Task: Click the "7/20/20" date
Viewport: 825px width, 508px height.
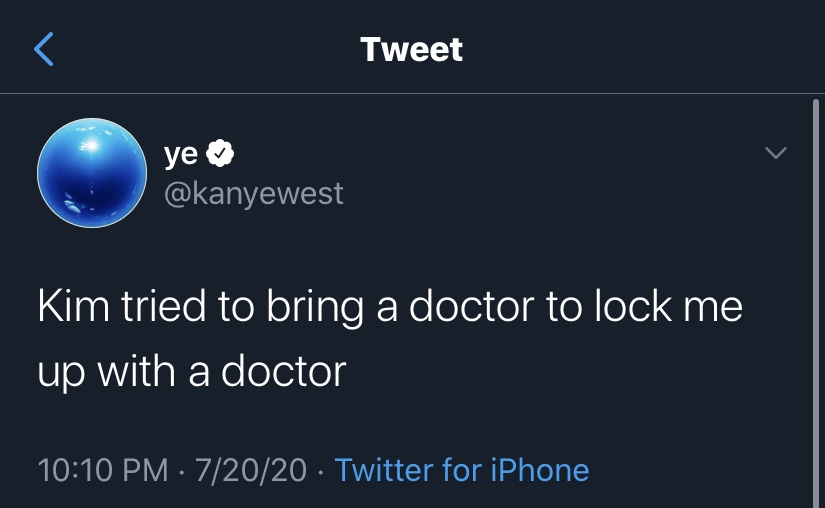Action: pos(250,469)
